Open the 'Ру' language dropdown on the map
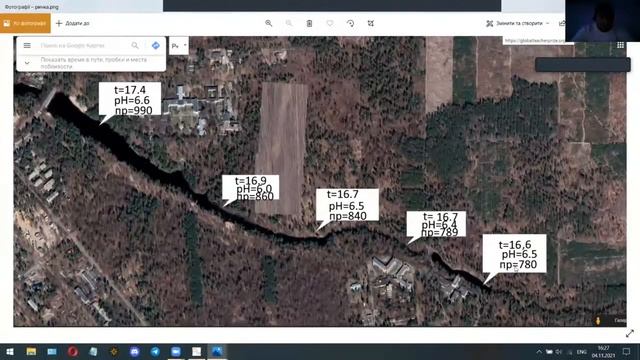Screen dimensions: 640x360 [x=179, y=46]
